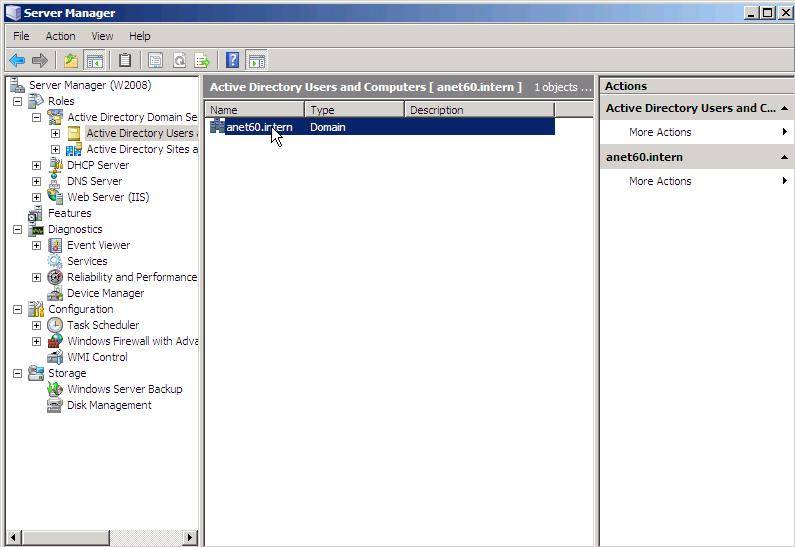Toggle the Show/Hide Console Tree toolbar icon
795x547 pixels.
pyautogui.click(x=94, y=61)
